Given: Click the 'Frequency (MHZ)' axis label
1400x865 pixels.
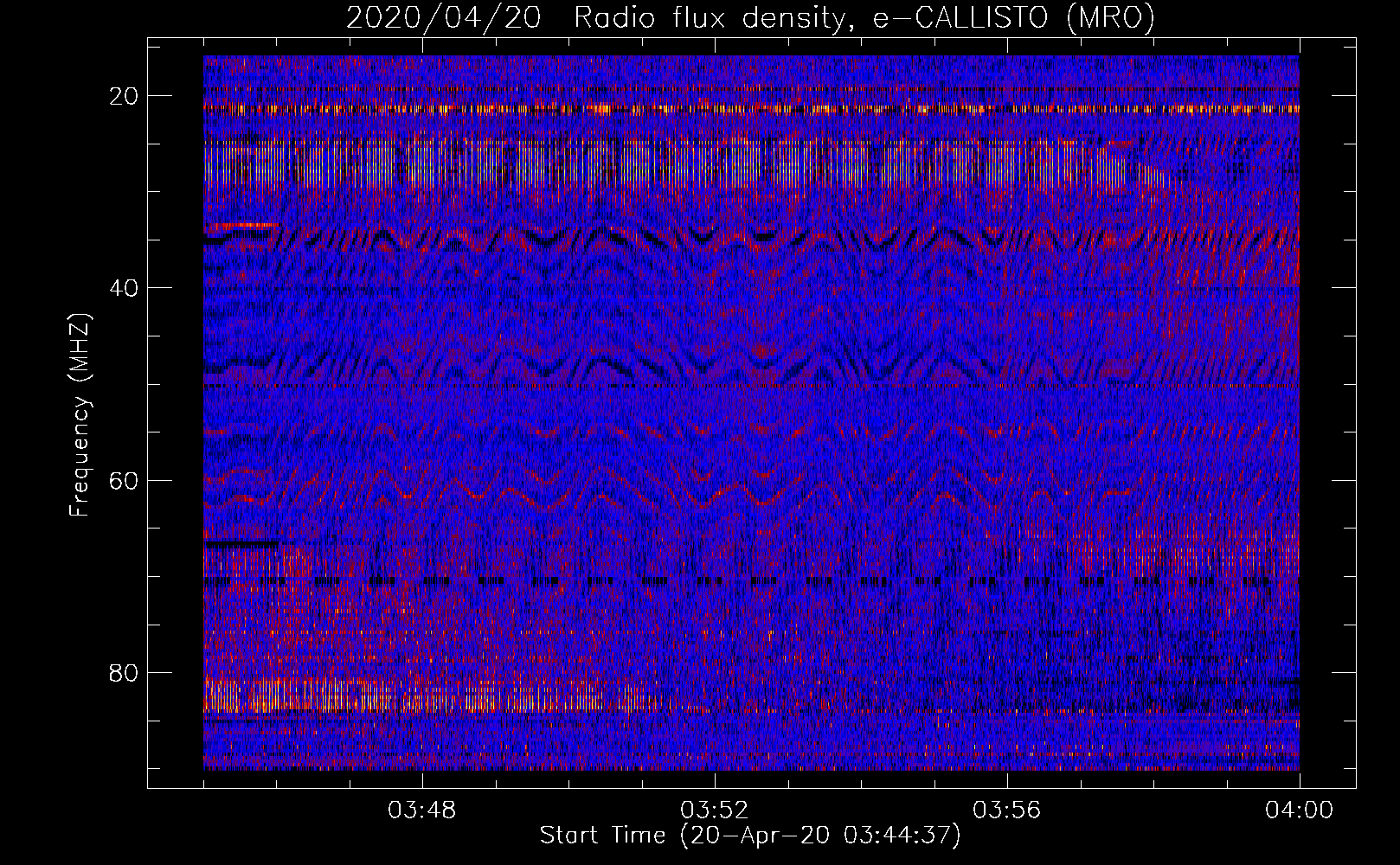Looking at the screenshot, I should pyautogui.click(x=80, y=415).
